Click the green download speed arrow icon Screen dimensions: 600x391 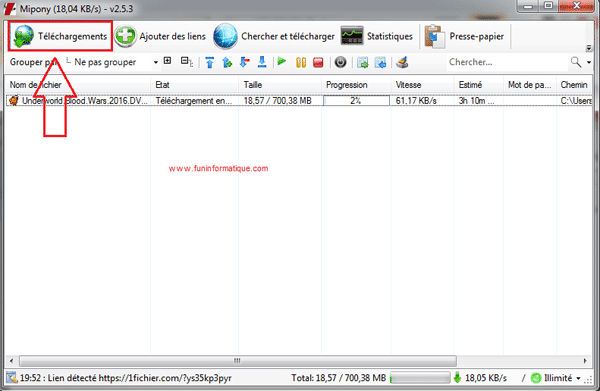click(x=457, y=378)
